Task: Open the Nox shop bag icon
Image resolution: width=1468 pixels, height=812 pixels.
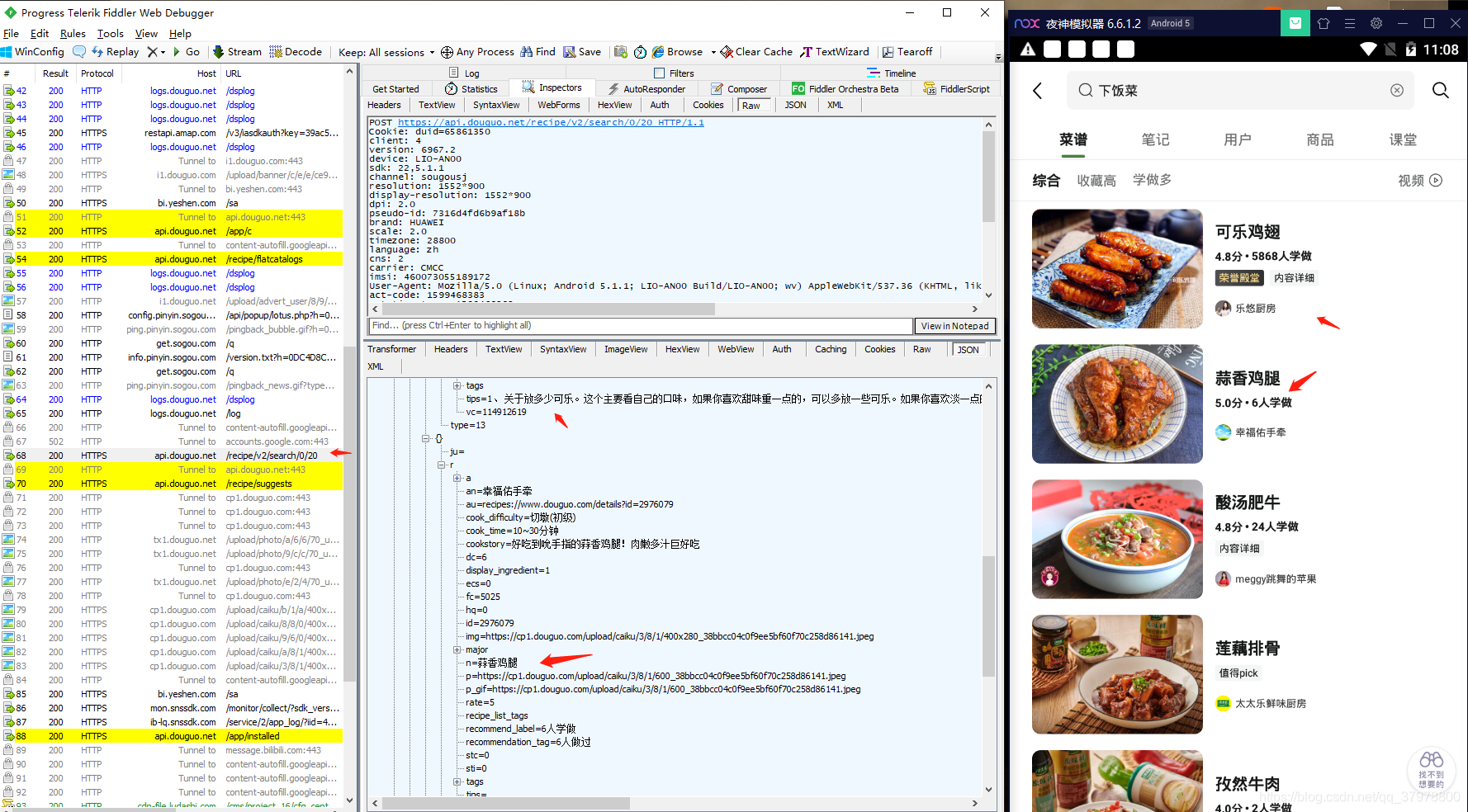Action: pos(1295,23)
